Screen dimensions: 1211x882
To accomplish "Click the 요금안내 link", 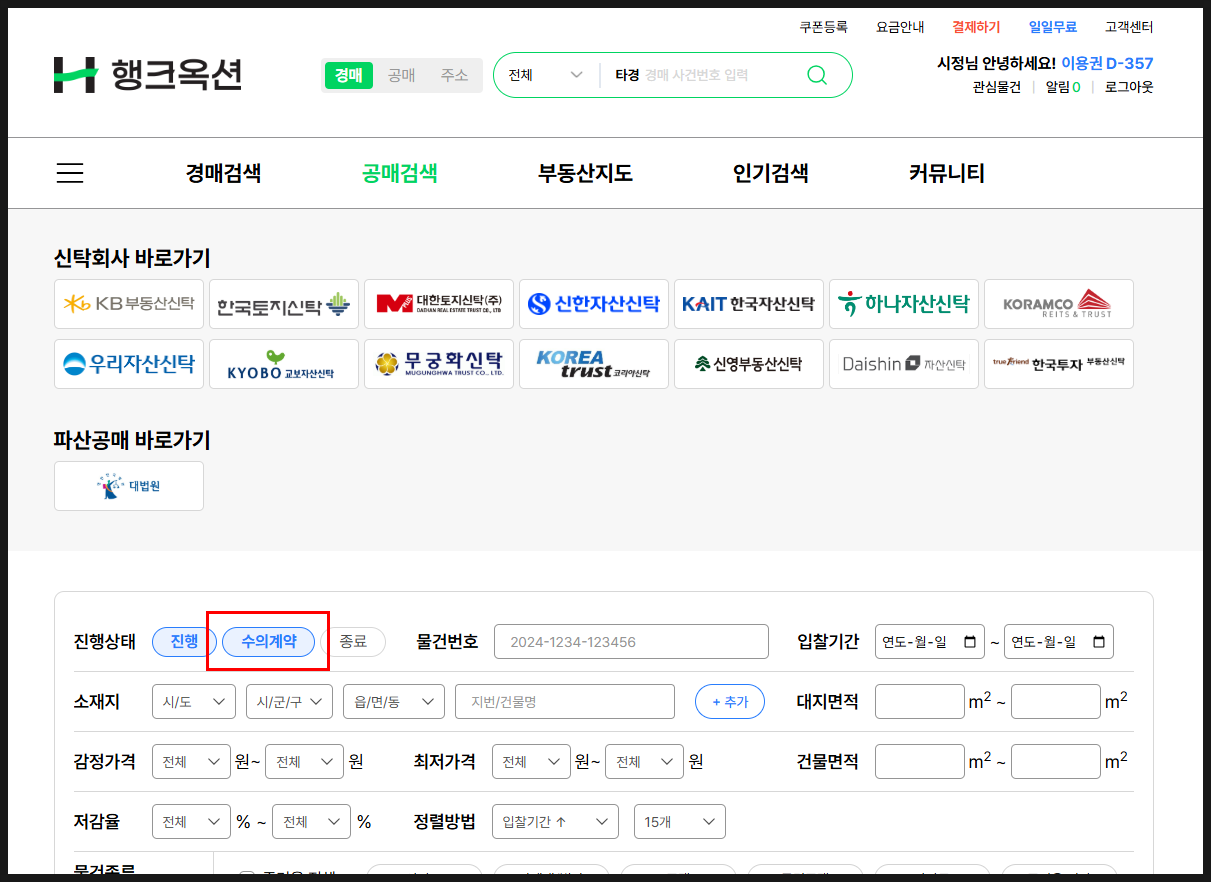I will pos(900,27).
